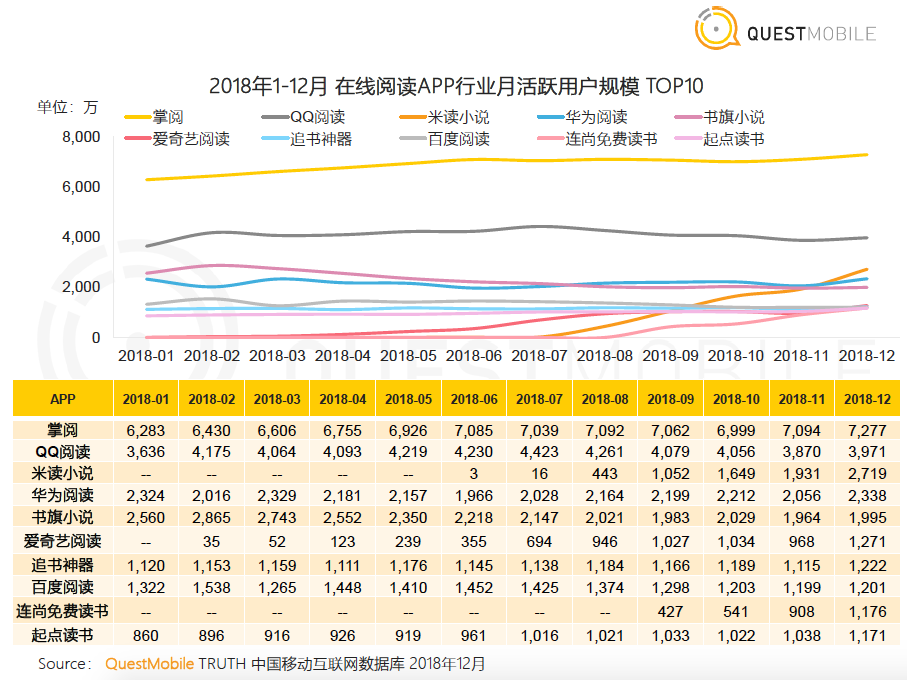Click the 2018-01 x-axis label
This screenshot has height=680, width=907.
[146, 356]
